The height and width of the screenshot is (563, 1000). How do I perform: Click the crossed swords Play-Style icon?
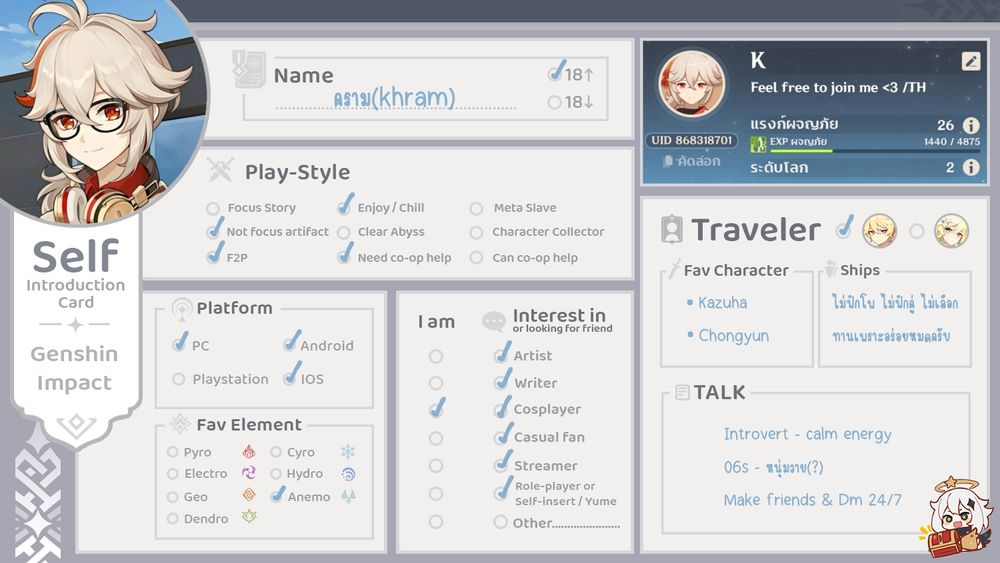click(x=221, y=170)
